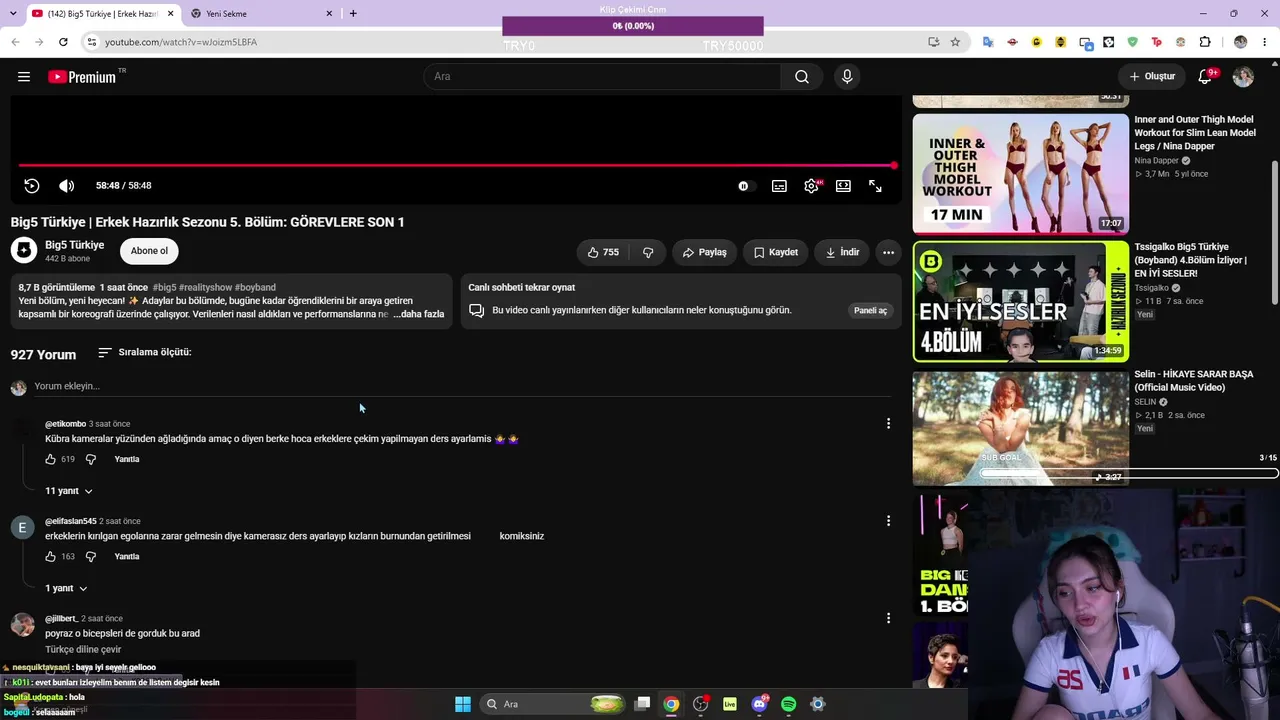Expand description with ...daha fazla
1280x720 pixels.
[x=418, y=314]
